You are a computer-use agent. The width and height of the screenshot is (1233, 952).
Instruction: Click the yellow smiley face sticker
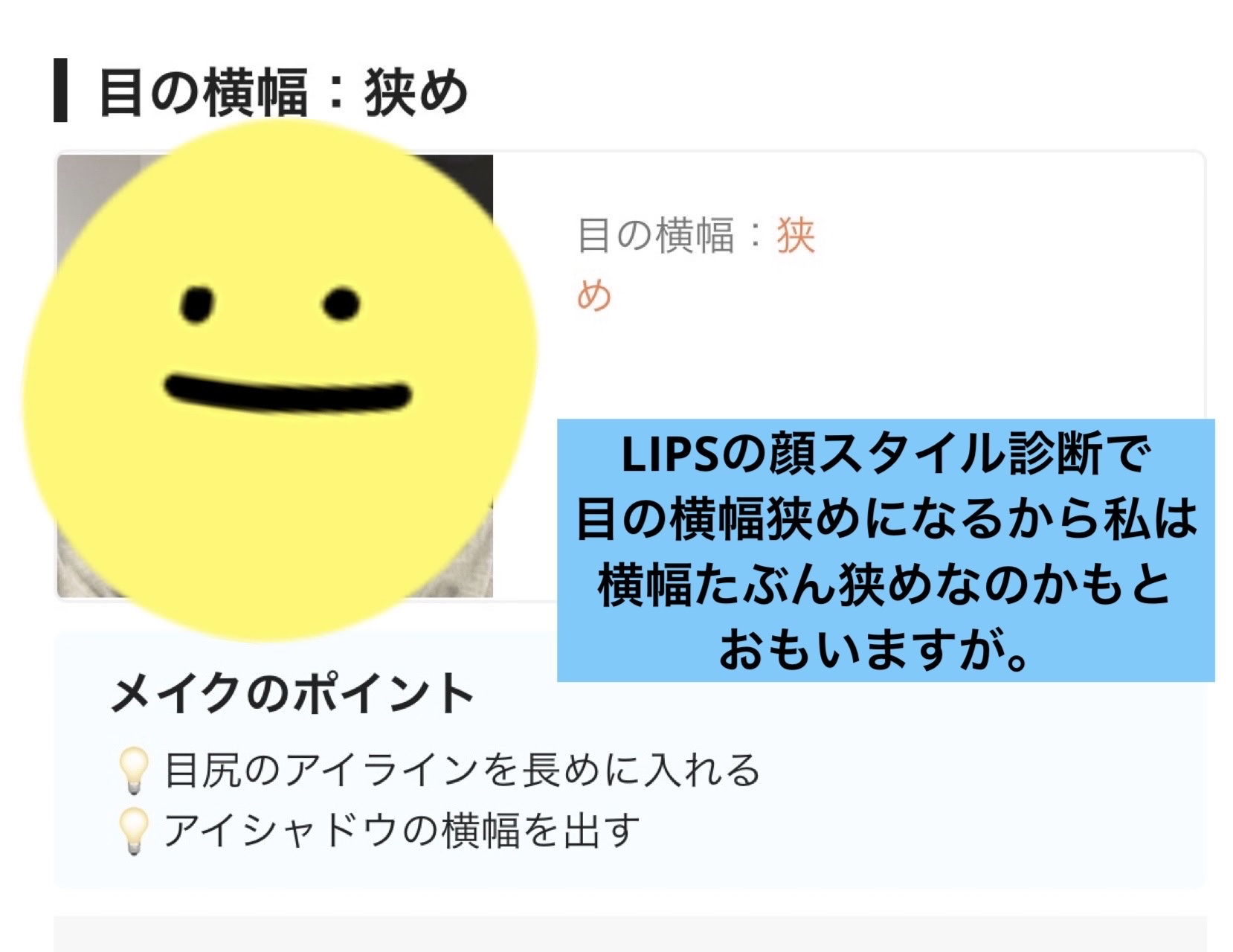280,381
